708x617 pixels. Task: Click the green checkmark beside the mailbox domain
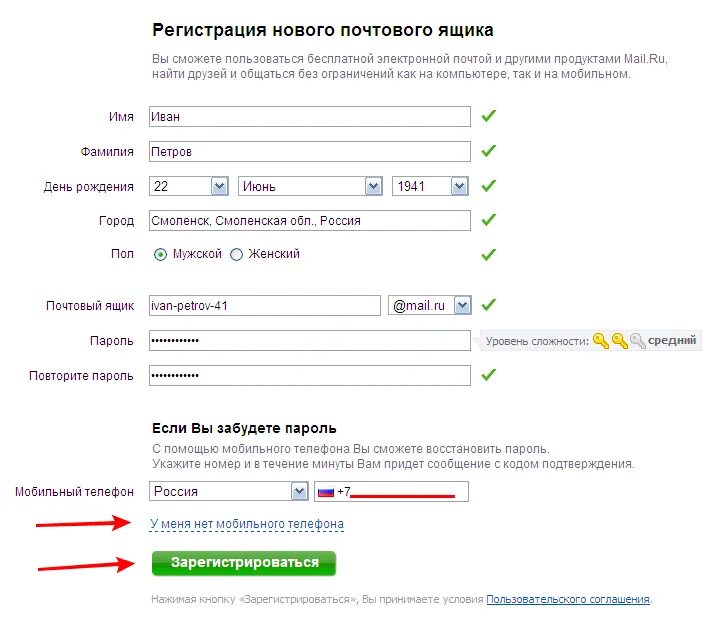coord(489,305)
